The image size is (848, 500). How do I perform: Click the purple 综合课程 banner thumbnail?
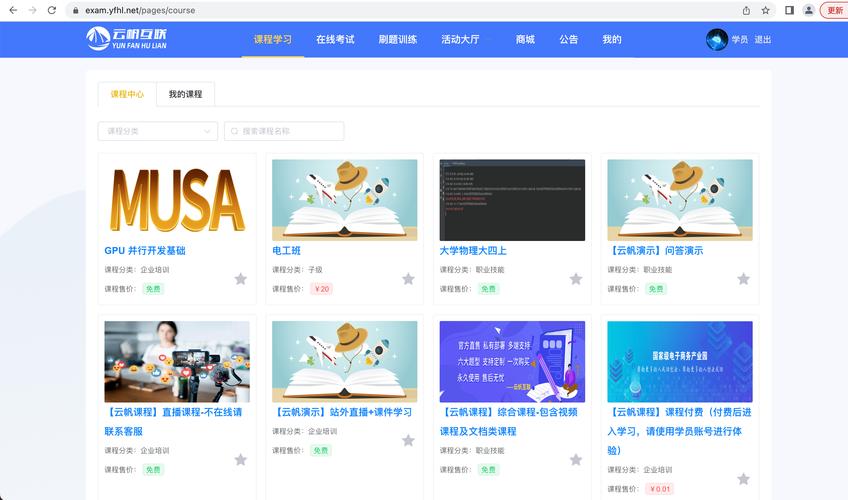(x=512, y=362)
